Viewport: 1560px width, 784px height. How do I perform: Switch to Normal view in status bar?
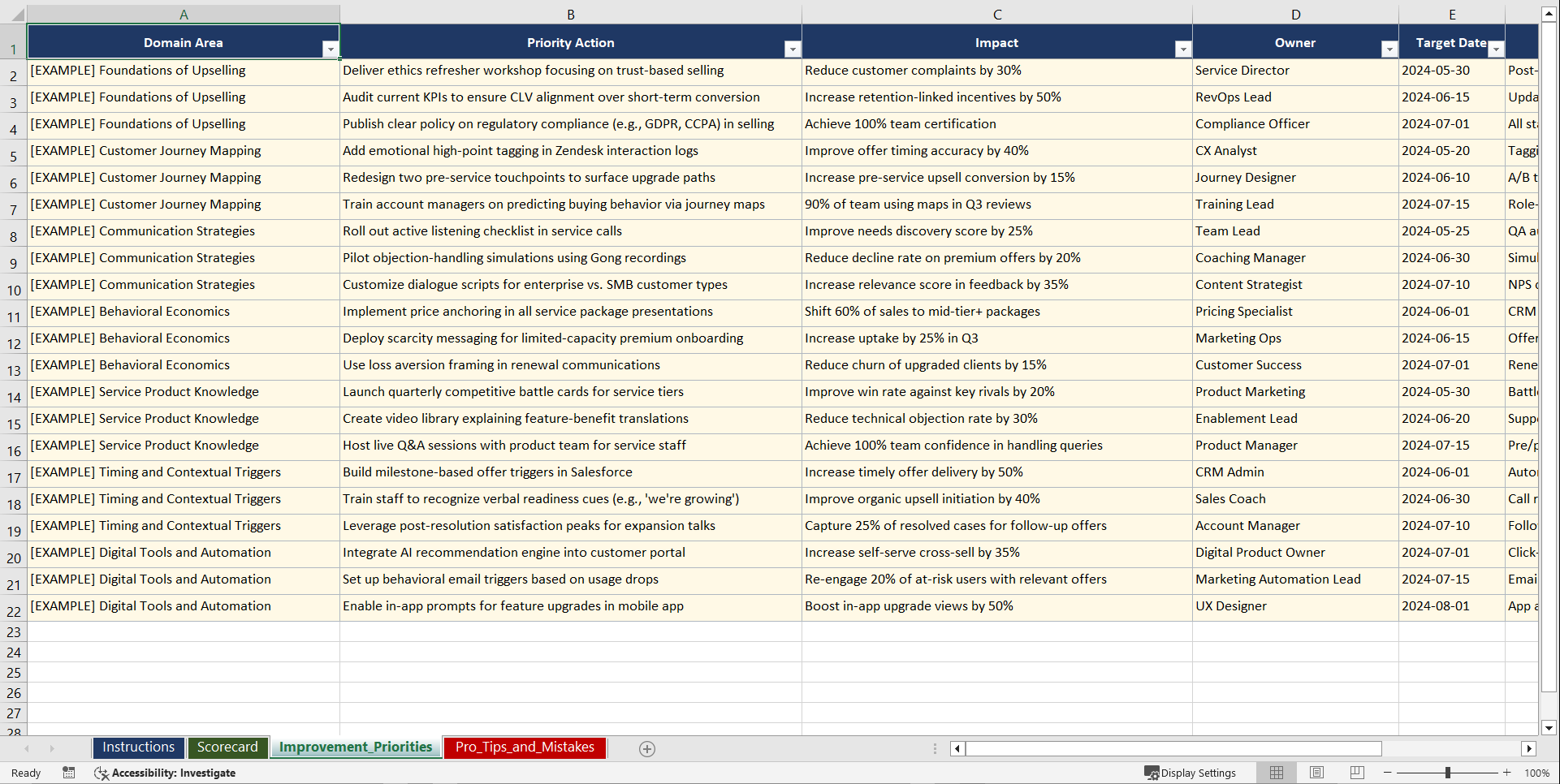pos(1276,773)
